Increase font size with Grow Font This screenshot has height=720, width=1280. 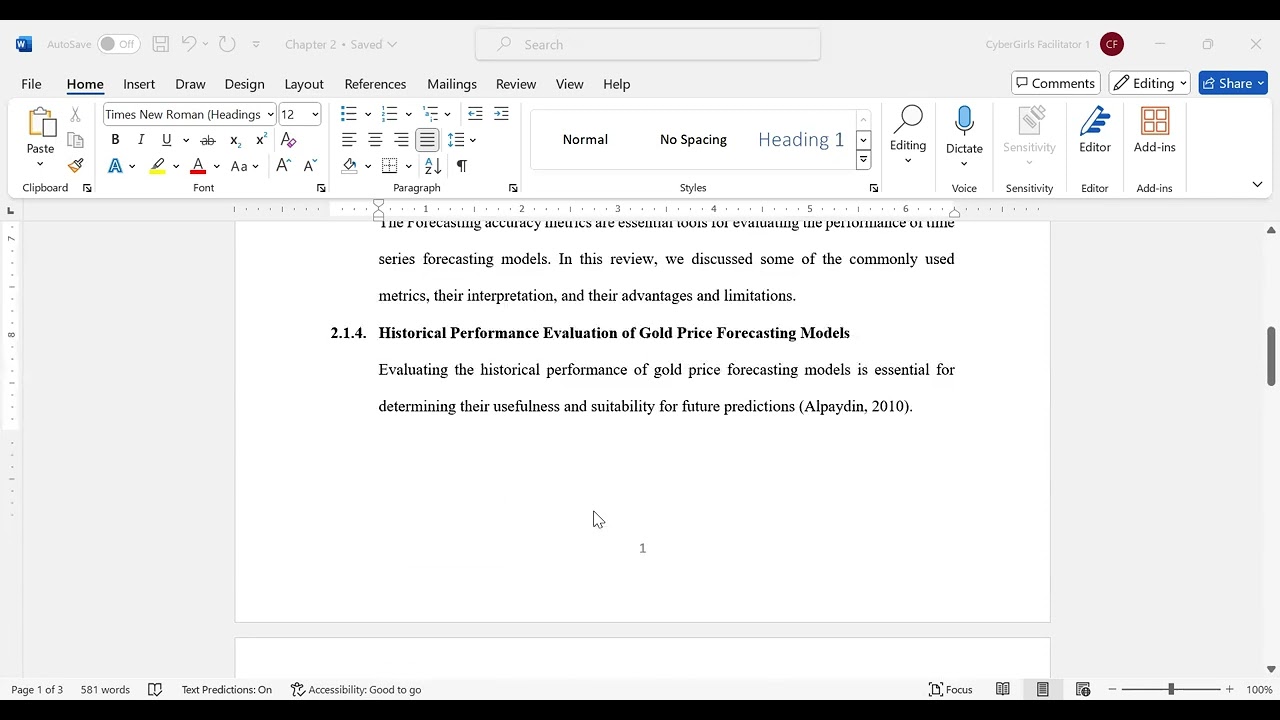click(x=284, y=166)
